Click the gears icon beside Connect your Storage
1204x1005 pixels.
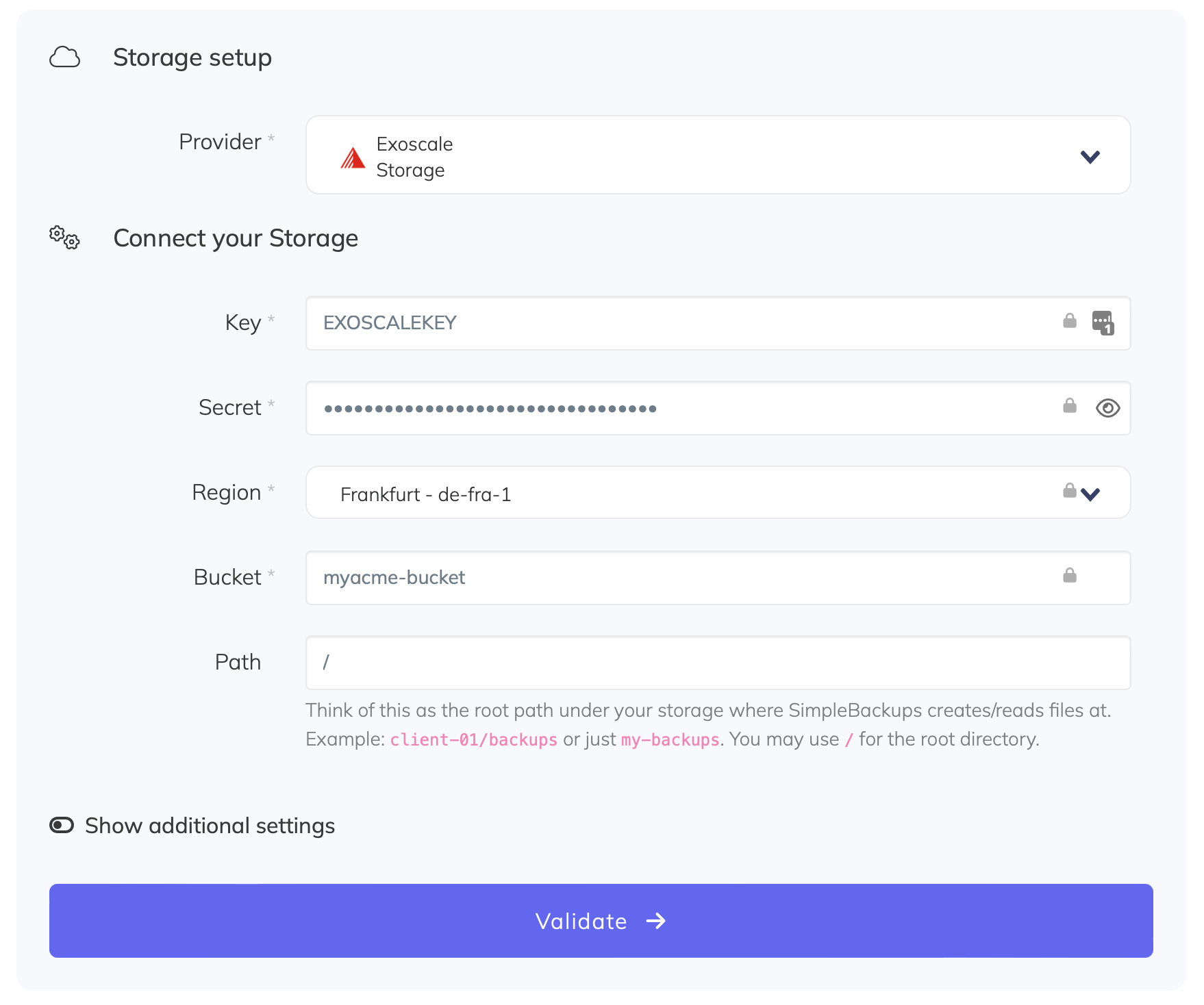pos(64,239)
